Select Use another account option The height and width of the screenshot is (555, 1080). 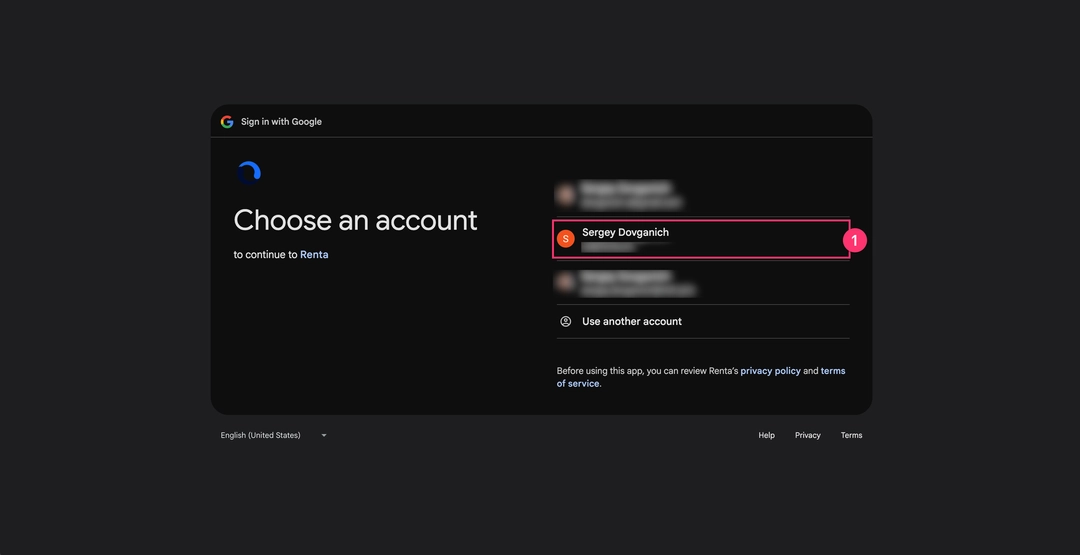pyautogui.click(x=631, y=322)
